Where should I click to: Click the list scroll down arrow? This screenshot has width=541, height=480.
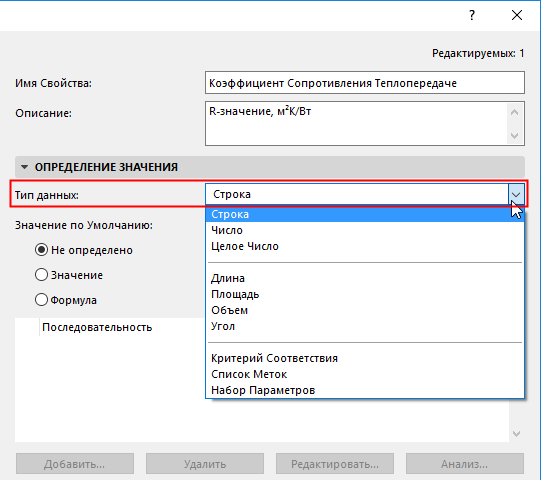click(517, 434)
